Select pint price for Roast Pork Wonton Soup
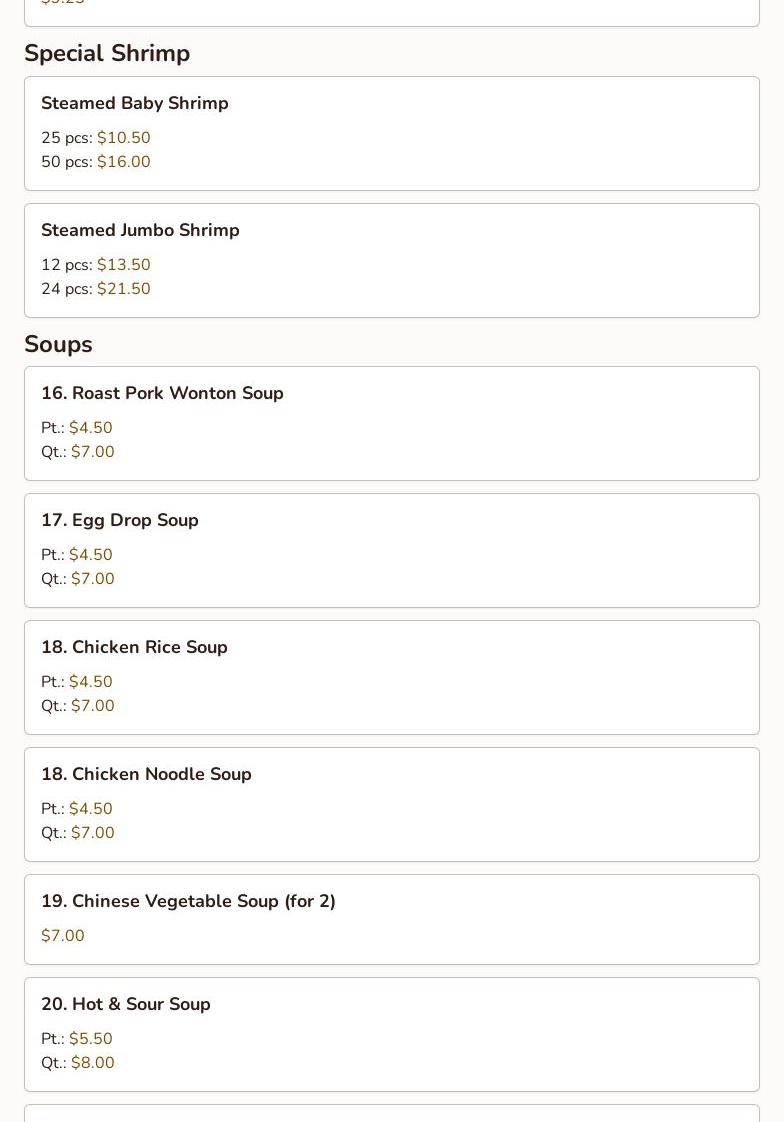This screenshot has height=1122, width=784. [x=90, y=428]
